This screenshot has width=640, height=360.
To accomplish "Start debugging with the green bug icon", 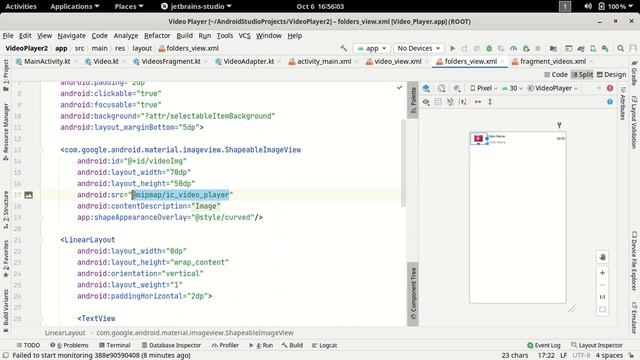I will pyautogui.click(x=489, y=48).
